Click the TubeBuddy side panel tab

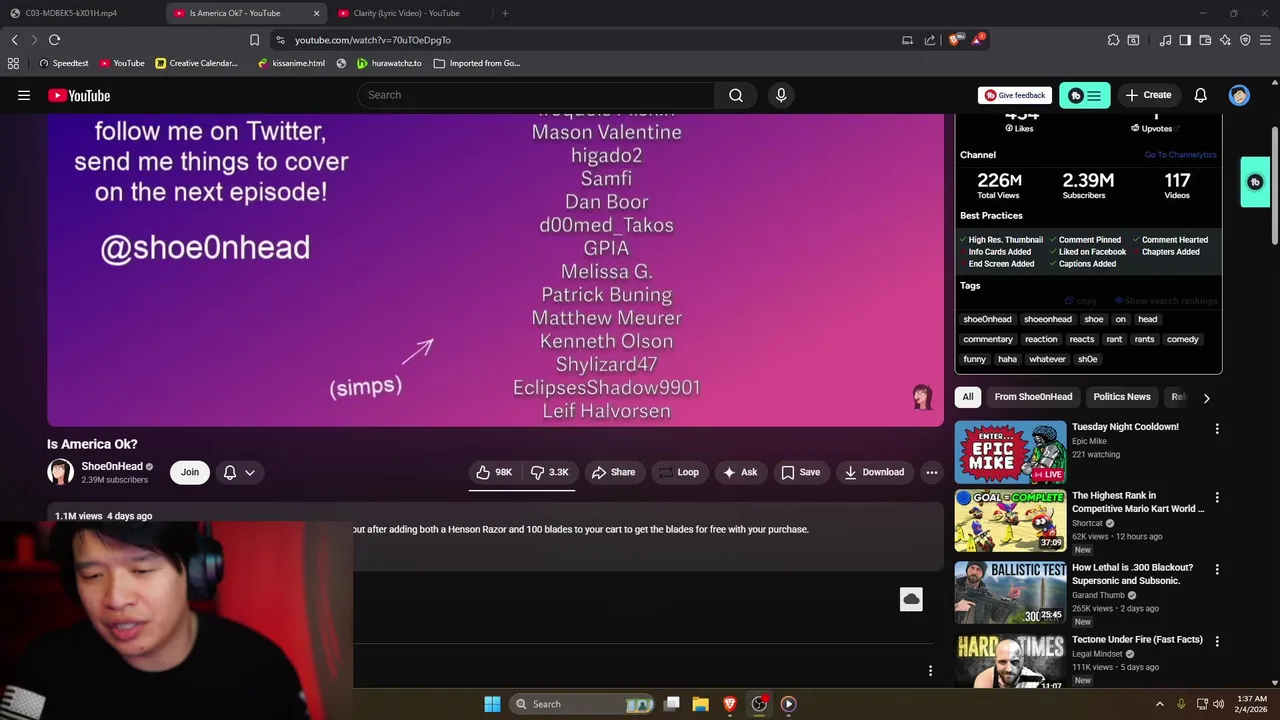click(x=1255, y=182)
